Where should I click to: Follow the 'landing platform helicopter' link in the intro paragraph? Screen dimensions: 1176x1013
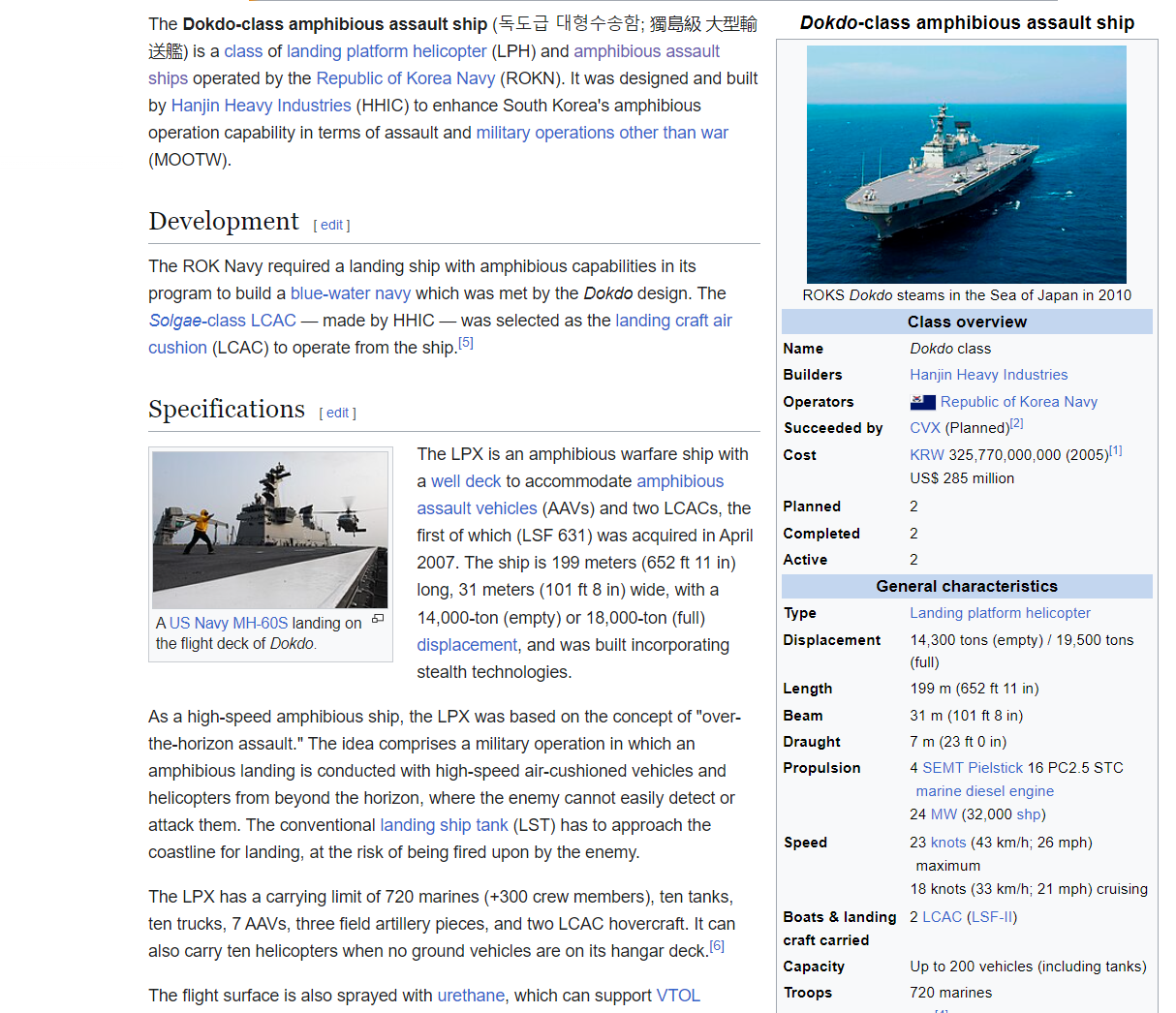pos(387,51)
